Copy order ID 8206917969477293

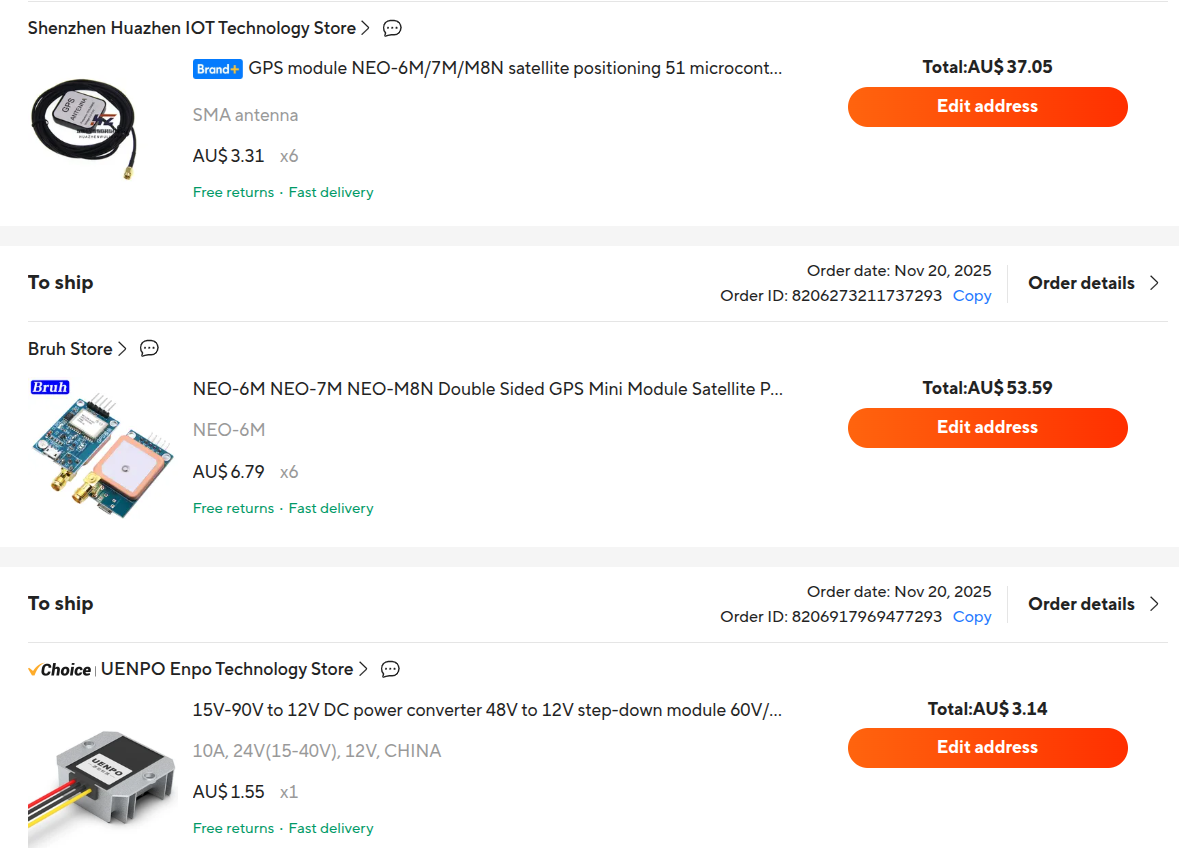[972, 617]
